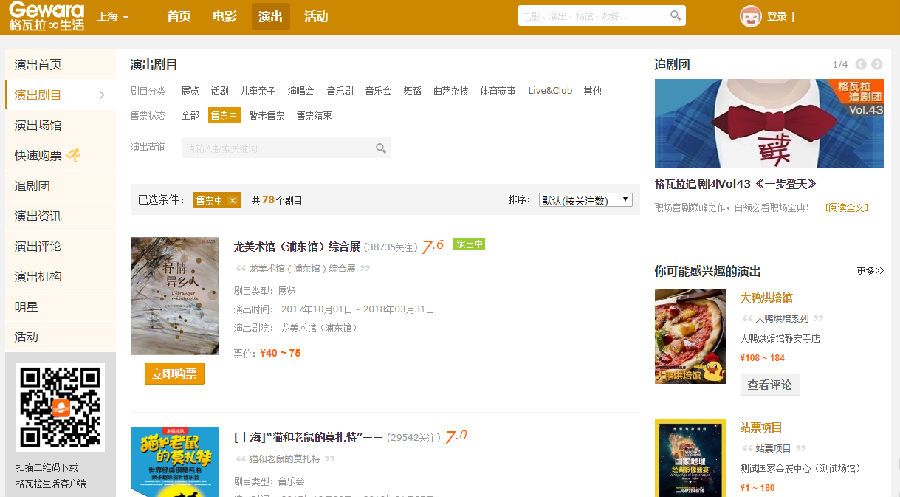
Task: Filter by 其他 category
Action: pyautogui.click(x=592, y=91)
